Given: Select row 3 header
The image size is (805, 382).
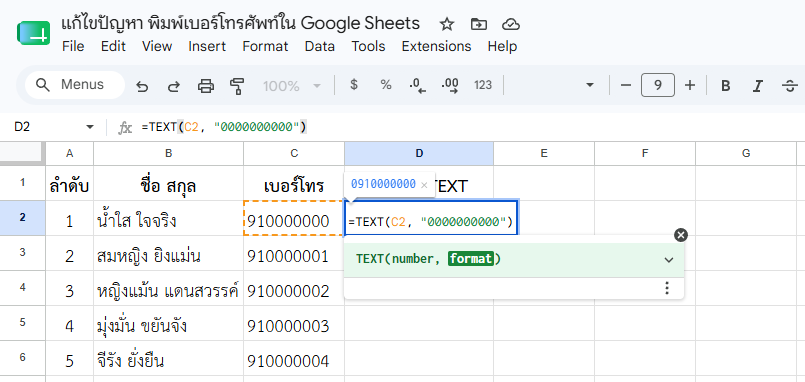Looking at the screenshot, I should click(x=23, y=253).
